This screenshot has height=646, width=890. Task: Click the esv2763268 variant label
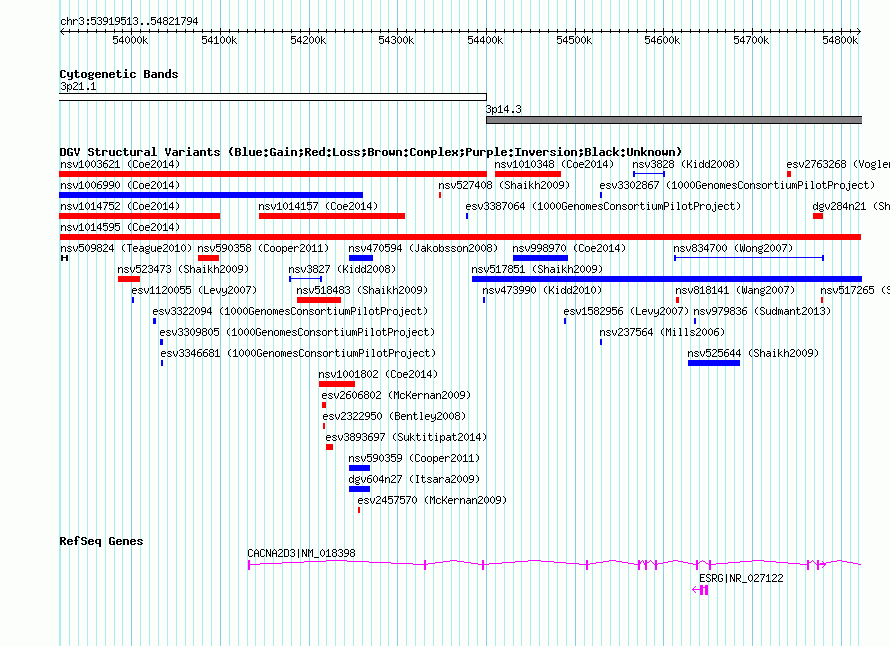pyautogui.click(x=838, y=165)
